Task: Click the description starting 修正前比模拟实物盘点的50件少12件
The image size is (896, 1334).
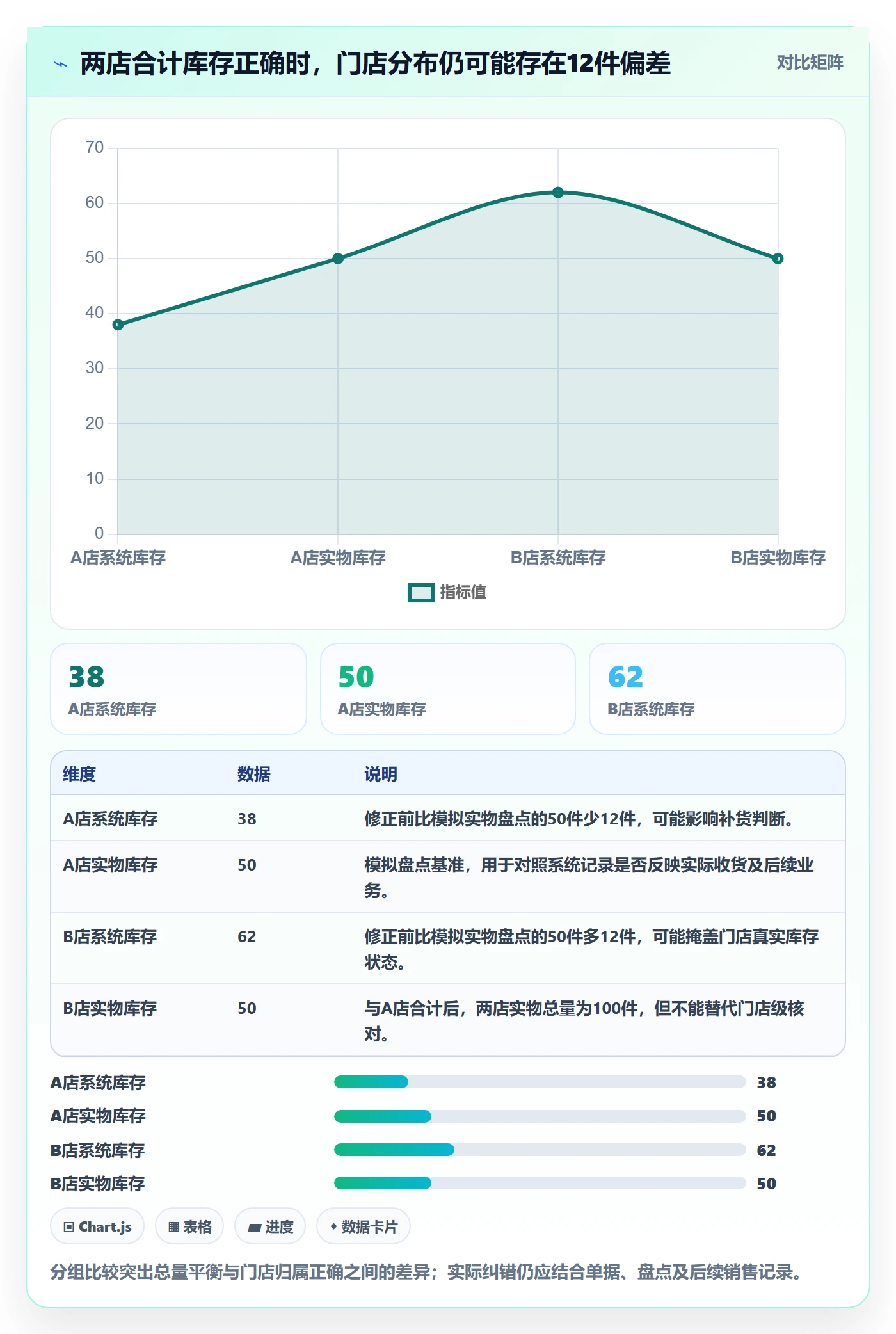Action: coord(580,819)
